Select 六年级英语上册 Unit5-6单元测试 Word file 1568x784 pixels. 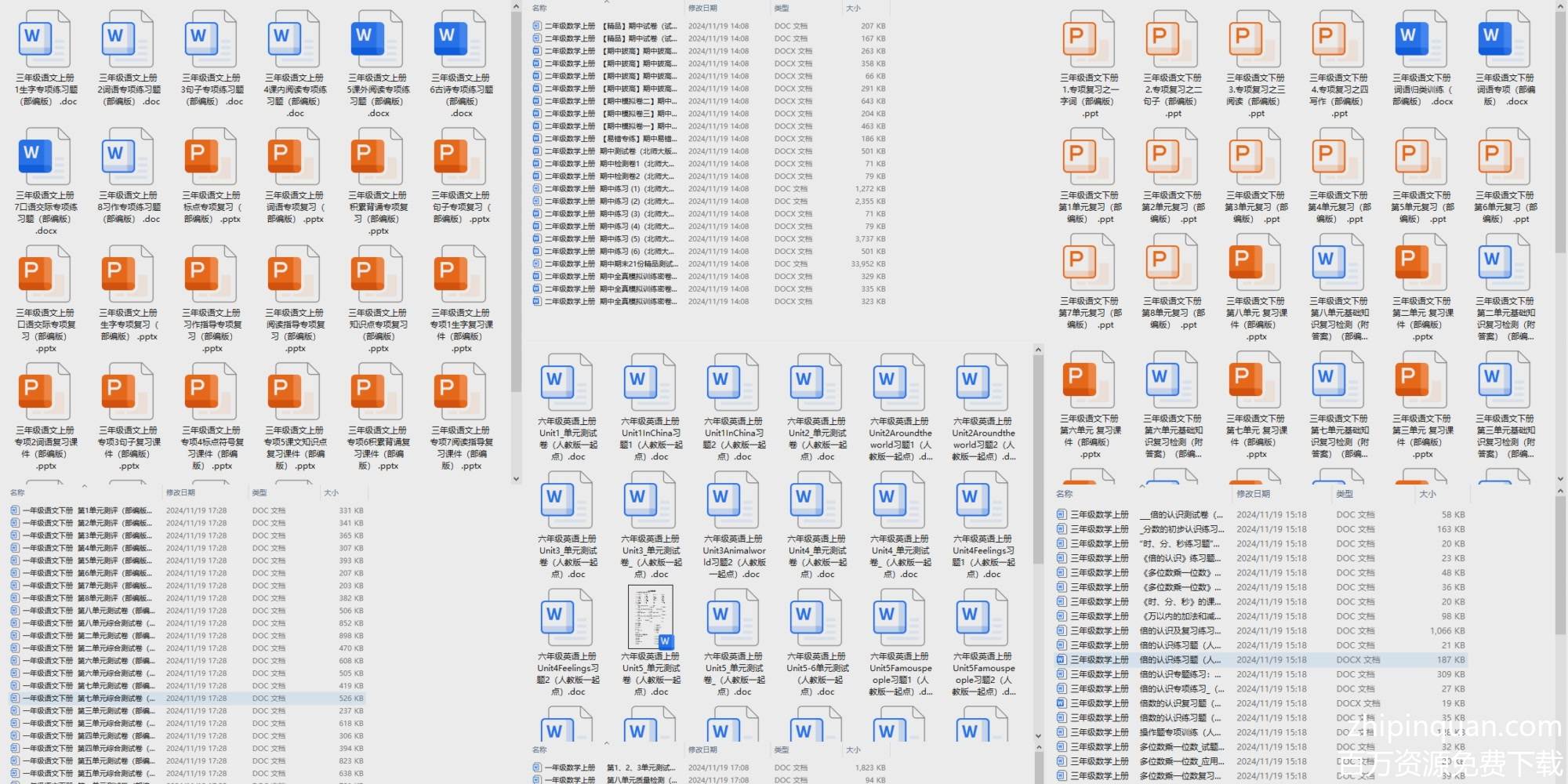click(817, 643)
